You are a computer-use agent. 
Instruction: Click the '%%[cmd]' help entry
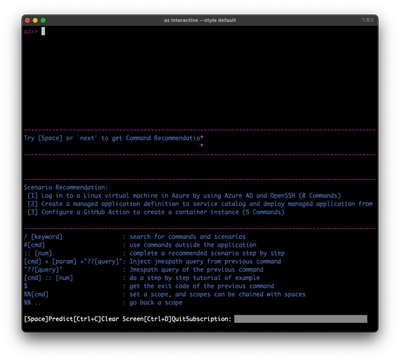[36, 294]
